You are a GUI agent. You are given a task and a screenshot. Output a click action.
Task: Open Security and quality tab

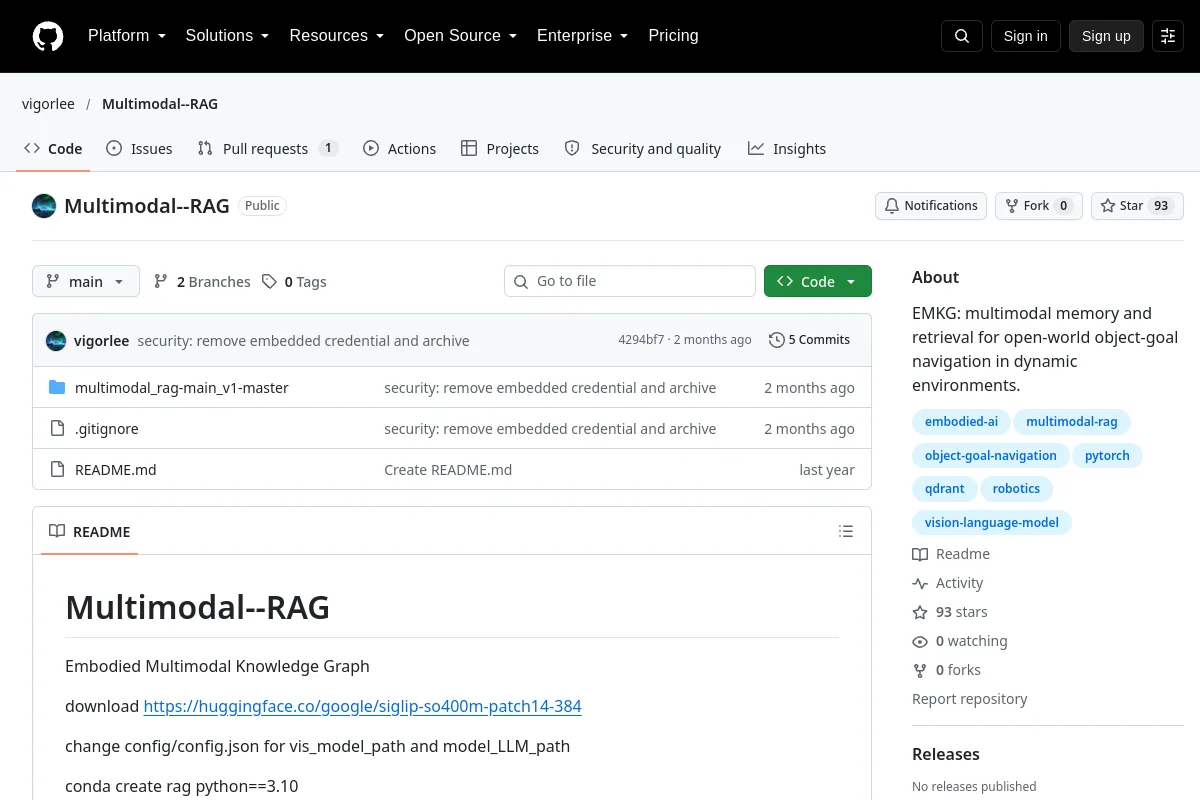point(643,149)
